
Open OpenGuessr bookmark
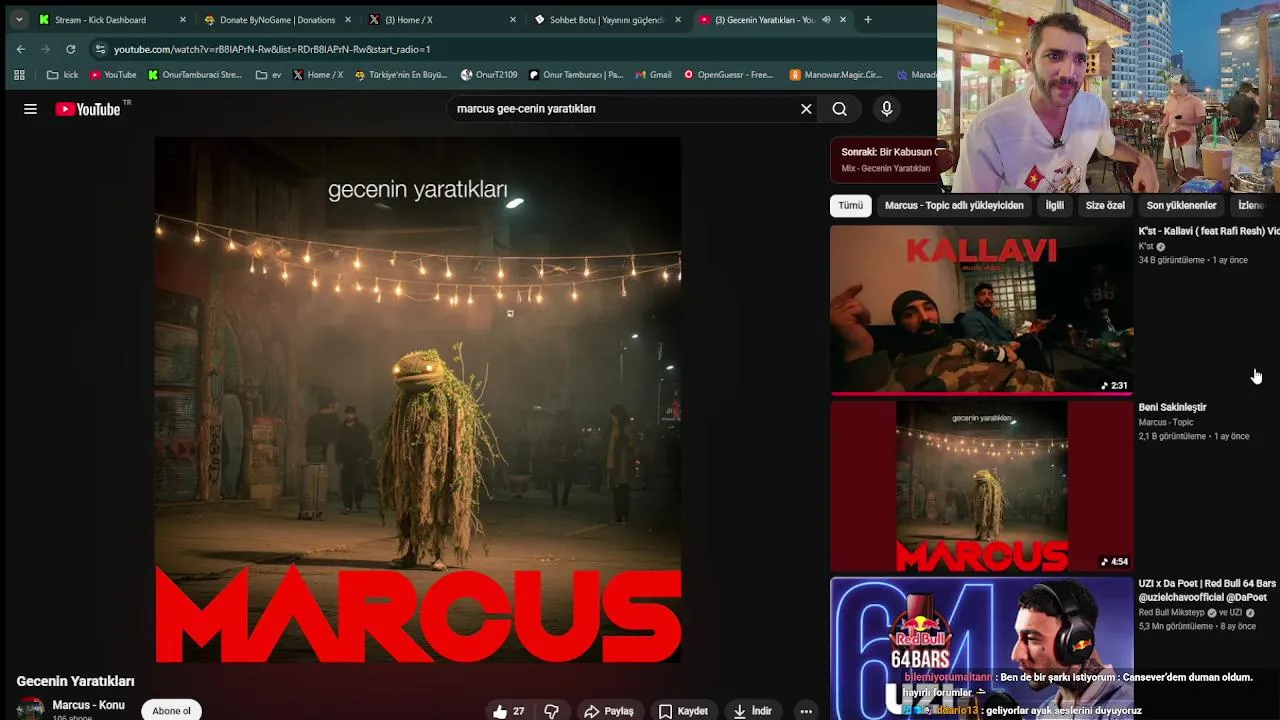click(728, 74)
